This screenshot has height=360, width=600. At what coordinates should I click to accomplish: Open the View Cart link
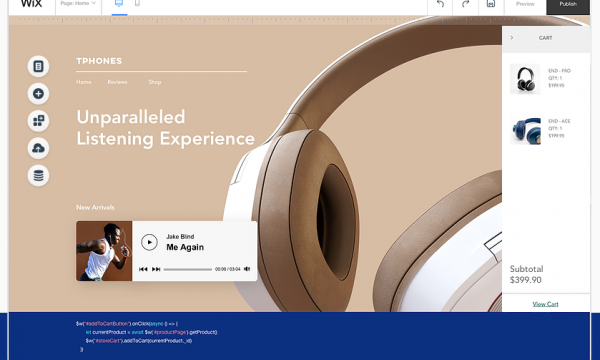click(x=545, y=304)
